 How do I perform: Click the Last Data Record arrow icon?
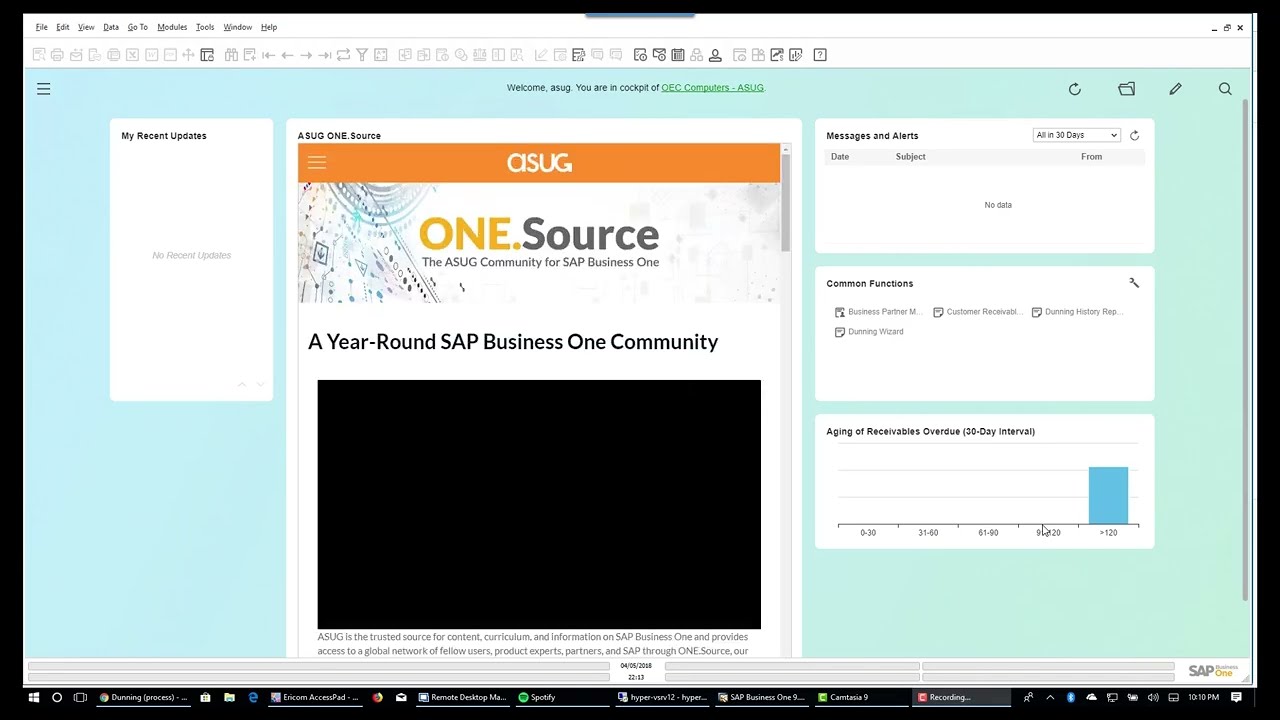pyautogui.click(x=324, y=55)
